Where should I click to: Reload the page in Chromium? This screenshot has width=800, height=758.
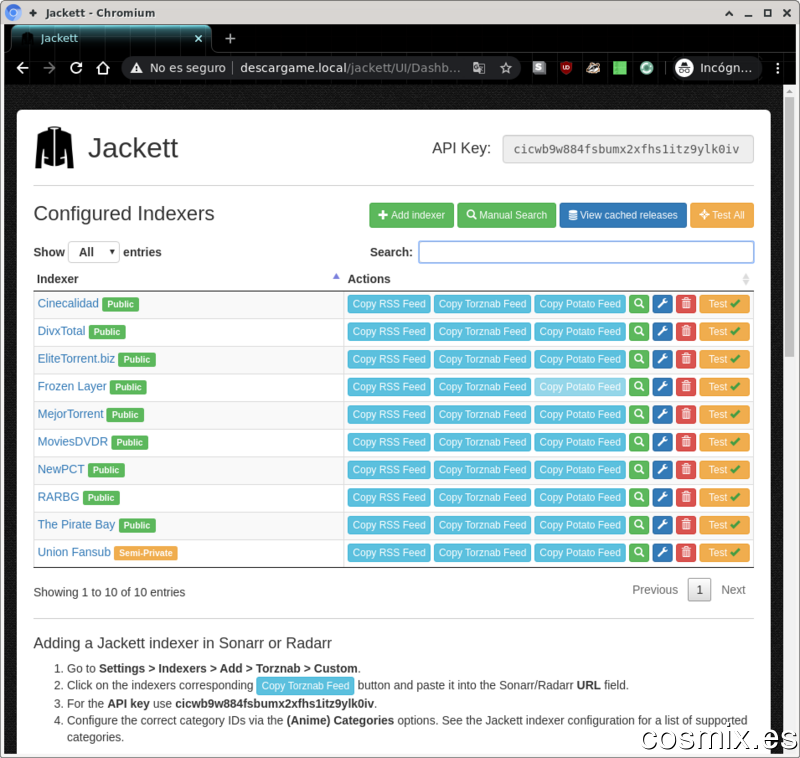(76, 68)
